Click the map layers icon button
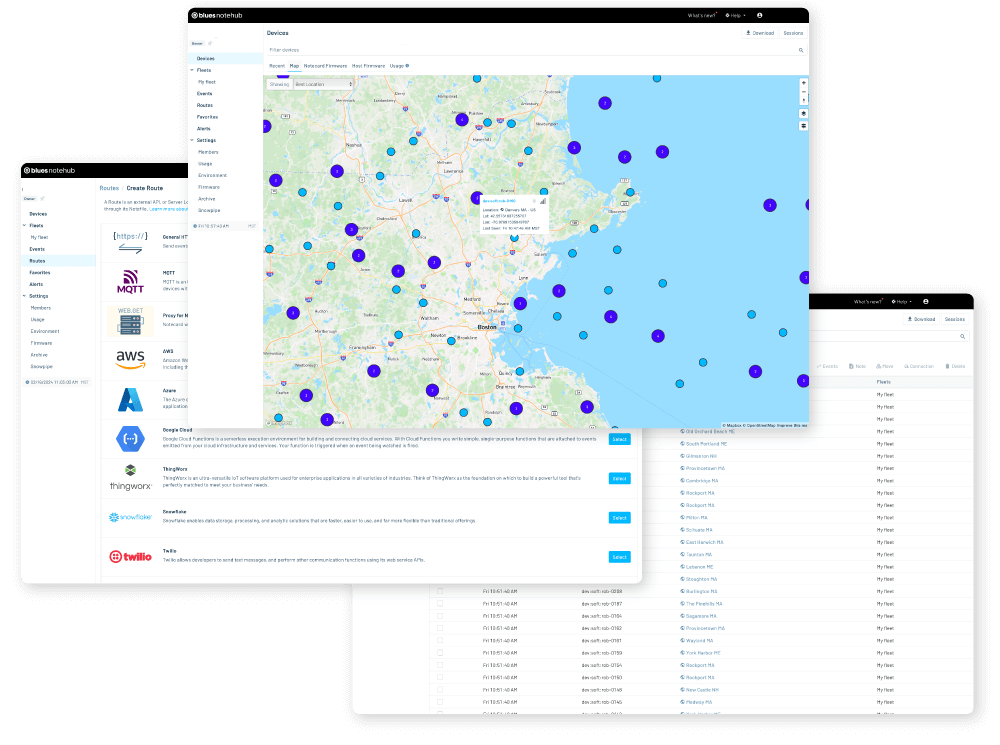The width and height of the screenshot is (1000, 745). (x=804, y=114)
